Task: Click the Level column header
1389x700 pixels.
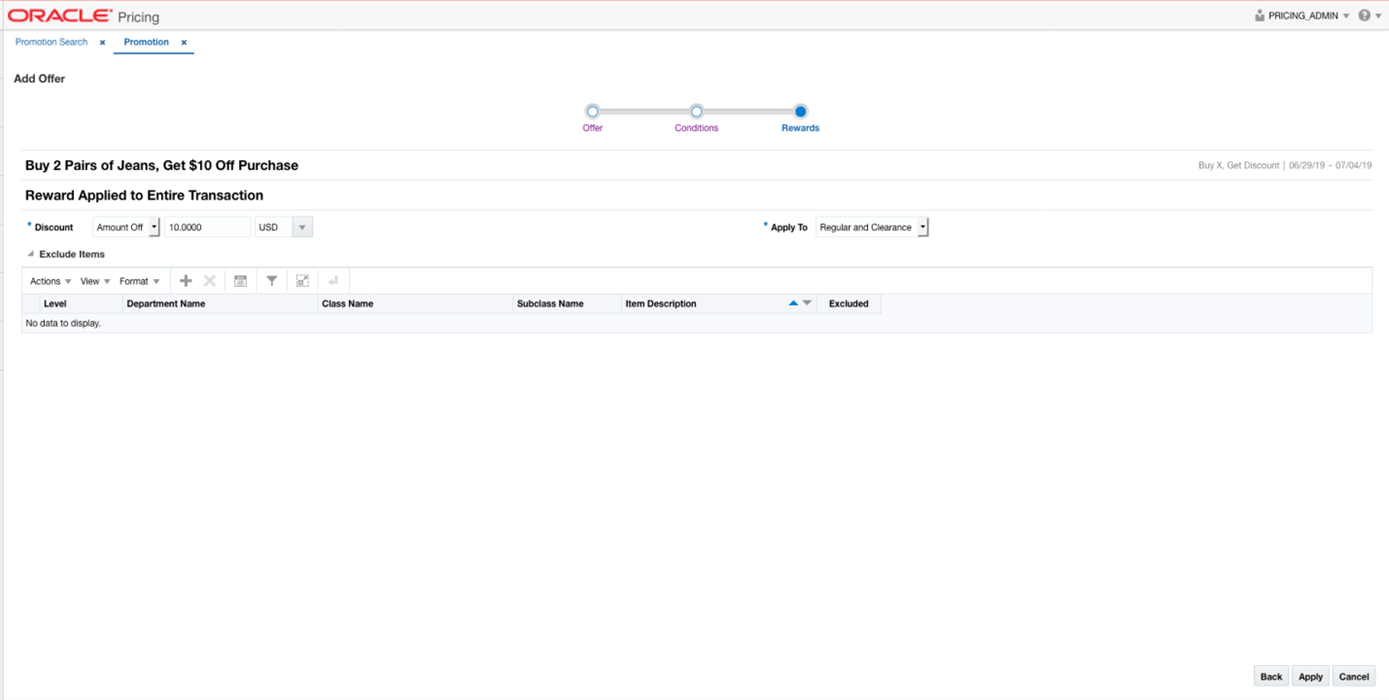Action: point(82,303)
